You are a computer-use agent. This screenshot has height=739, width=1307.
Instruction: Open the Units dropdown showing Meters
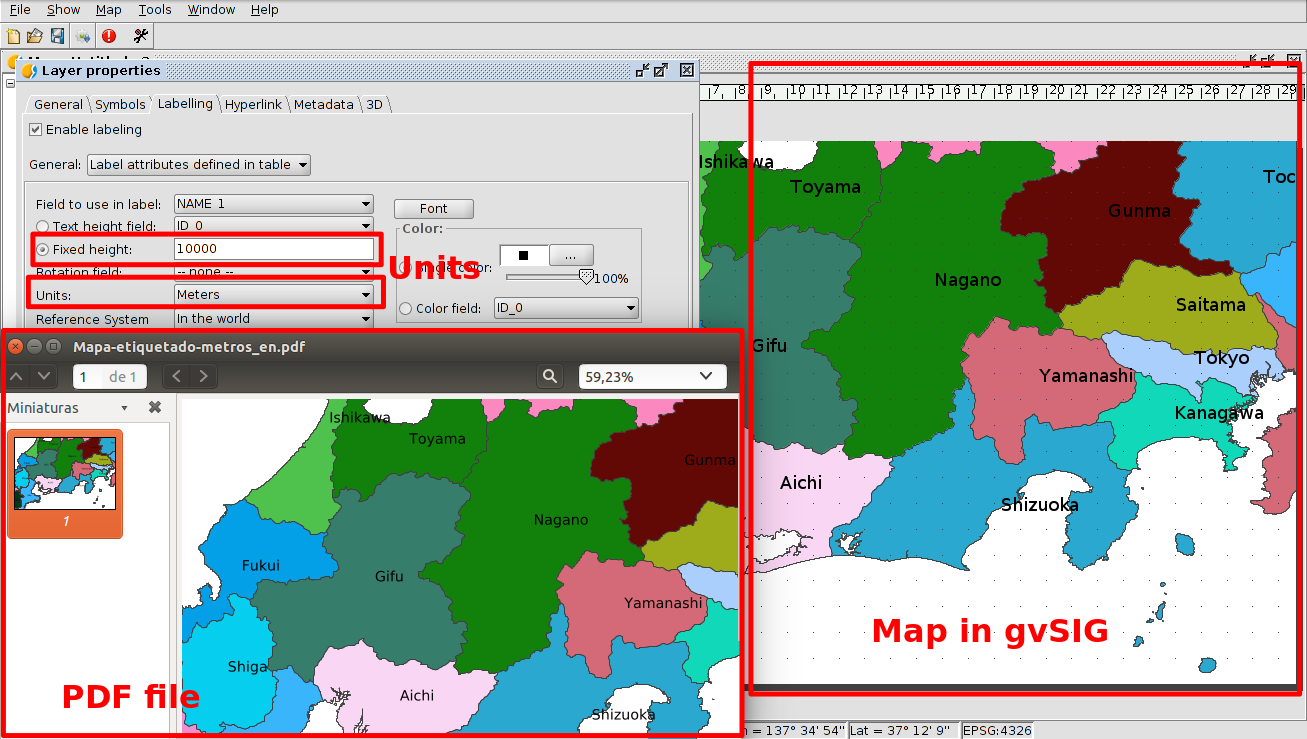click(273, 295)
